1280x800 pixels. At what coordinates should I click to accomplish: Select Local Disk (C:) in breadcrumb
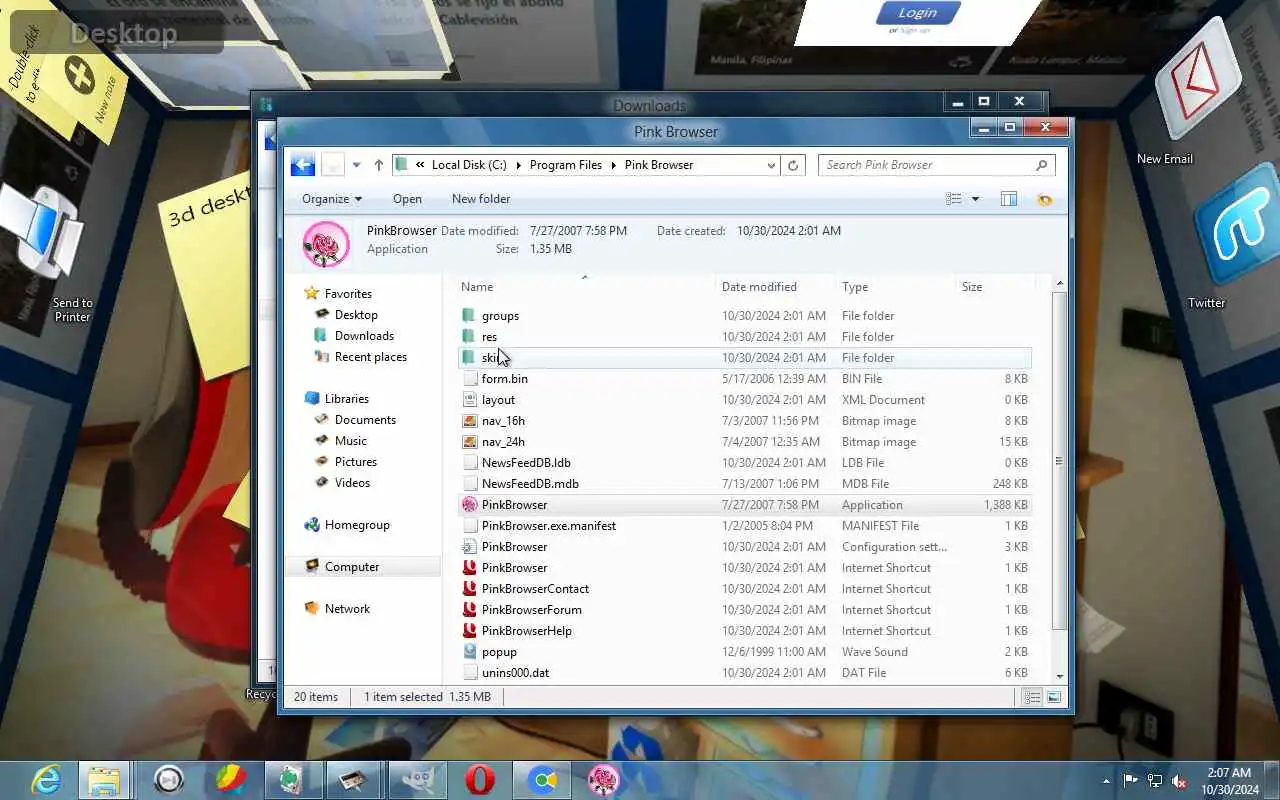469,165
